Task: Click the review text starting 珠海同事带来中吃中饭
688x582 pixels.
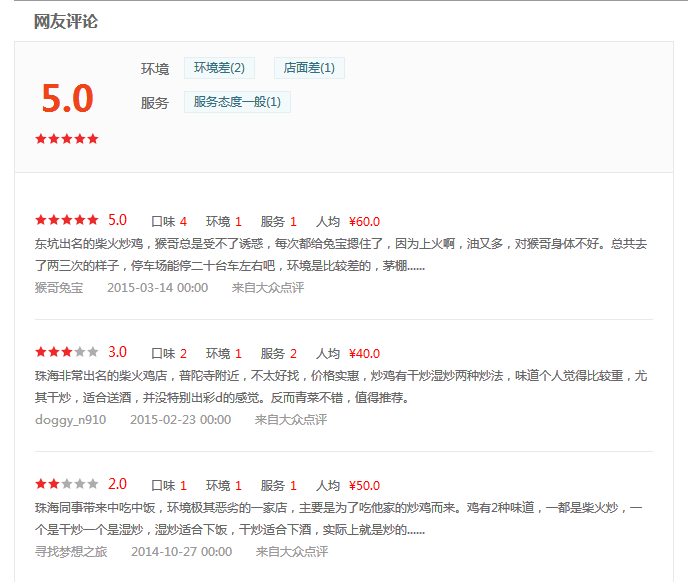Action: click(339, 519)
